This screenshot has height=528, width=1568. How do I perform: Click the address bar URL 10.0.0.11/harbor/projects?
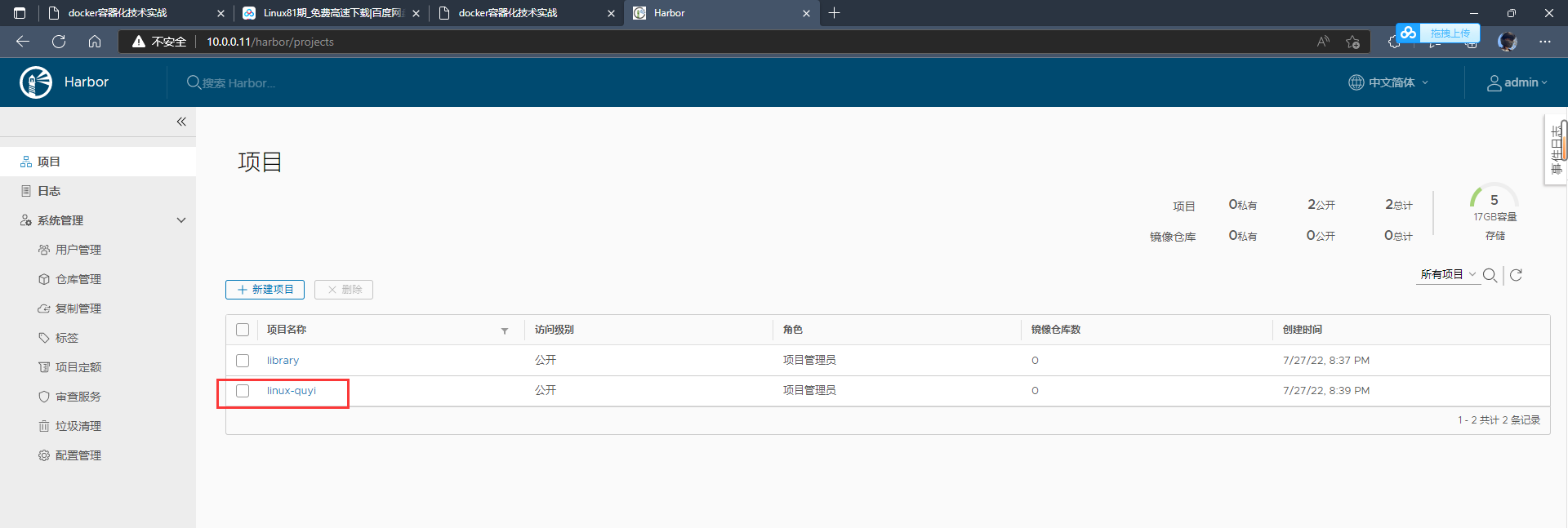tap(270, 42)
